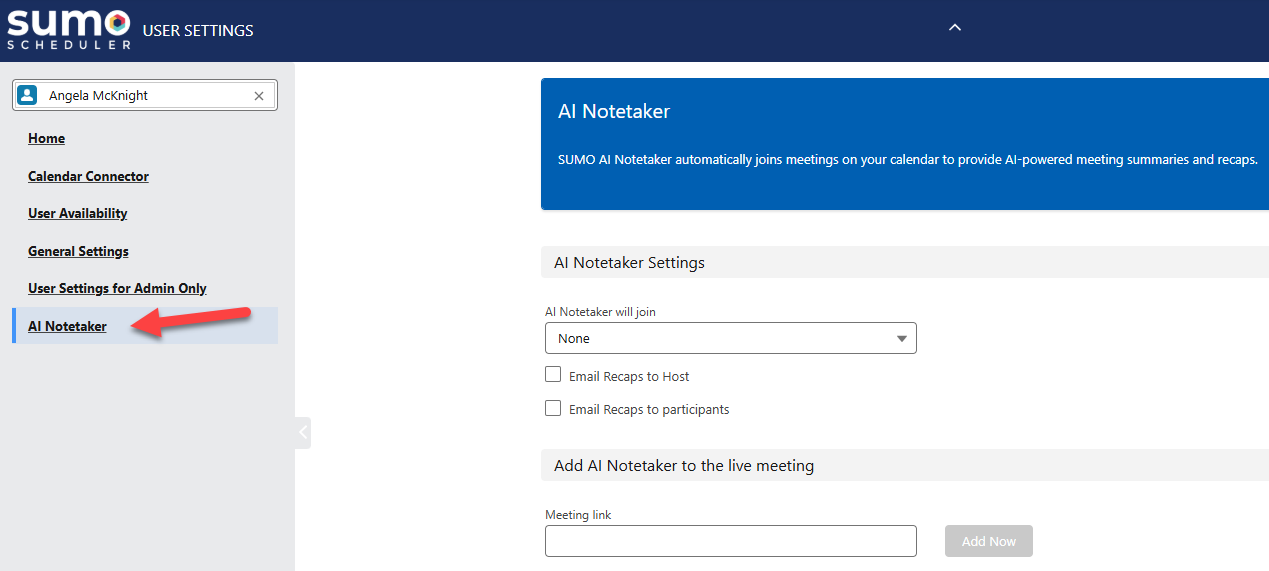
Task: Select the AI Notetaker sidebar item
Action: click(67, 326)
